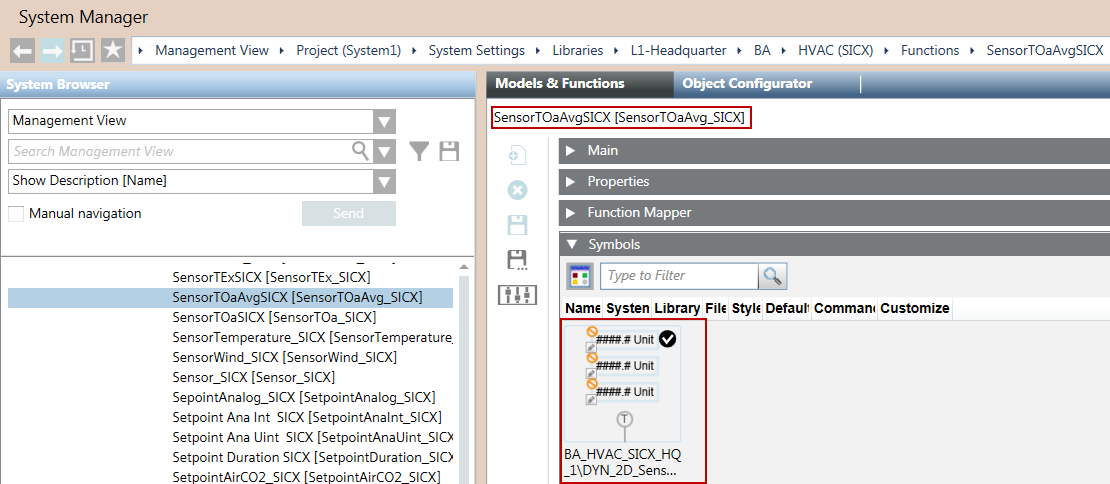
Task: Open the navigation history icon
Action: (82, 50)
